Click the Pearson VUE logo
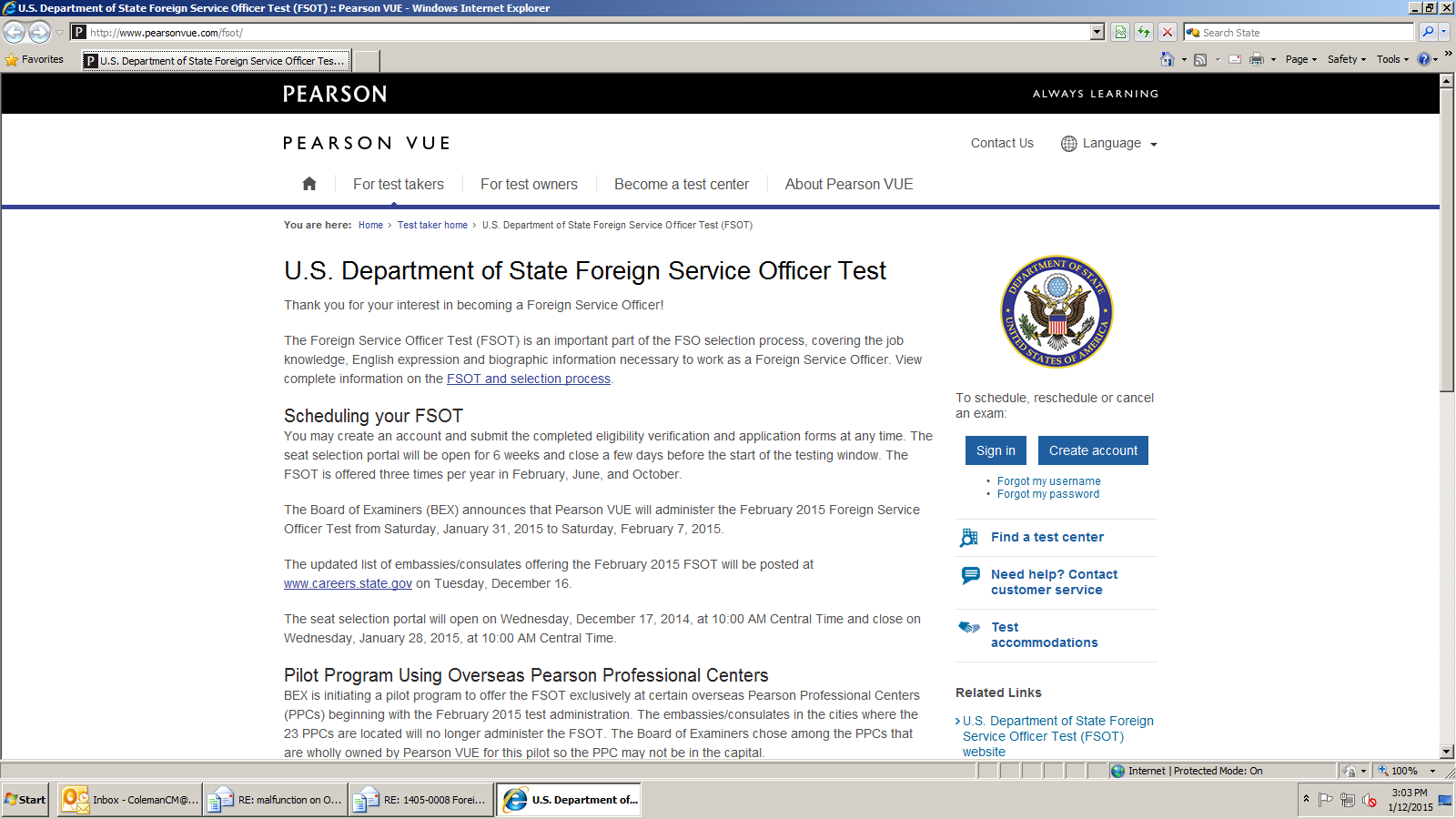Image resolution: width=1456 pixels, height=819 pixels. tap(367, 143)
